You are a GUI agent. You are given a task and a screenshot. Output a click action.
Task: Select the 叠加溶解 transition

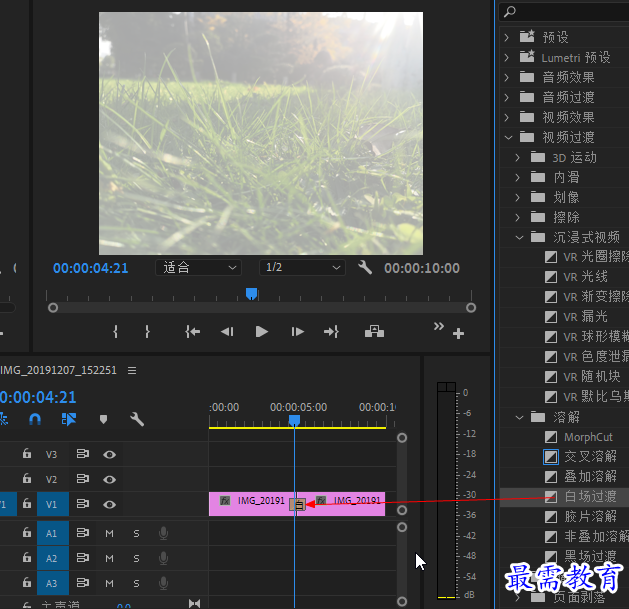tap(590, 477)
